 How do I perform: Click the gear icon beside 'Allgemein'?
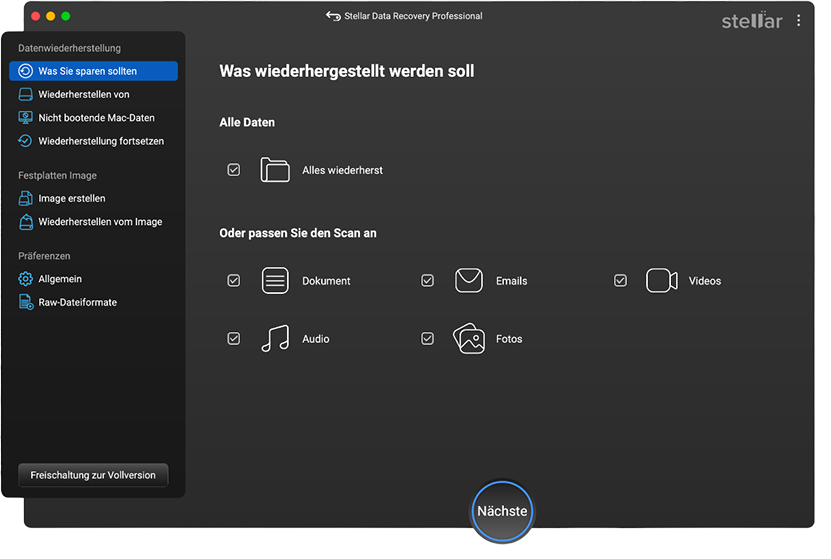pyautogui.click(x=25, y=279)
